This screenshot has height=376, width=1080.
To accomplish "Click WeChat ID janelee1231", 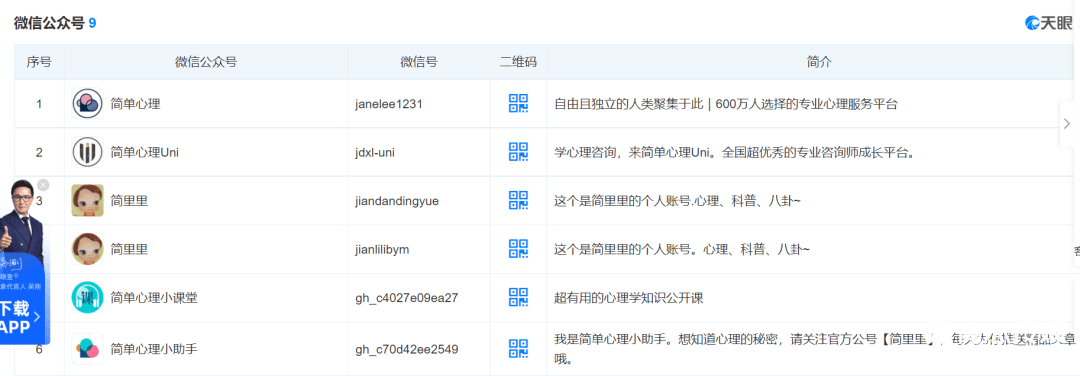I will (389, 104).
